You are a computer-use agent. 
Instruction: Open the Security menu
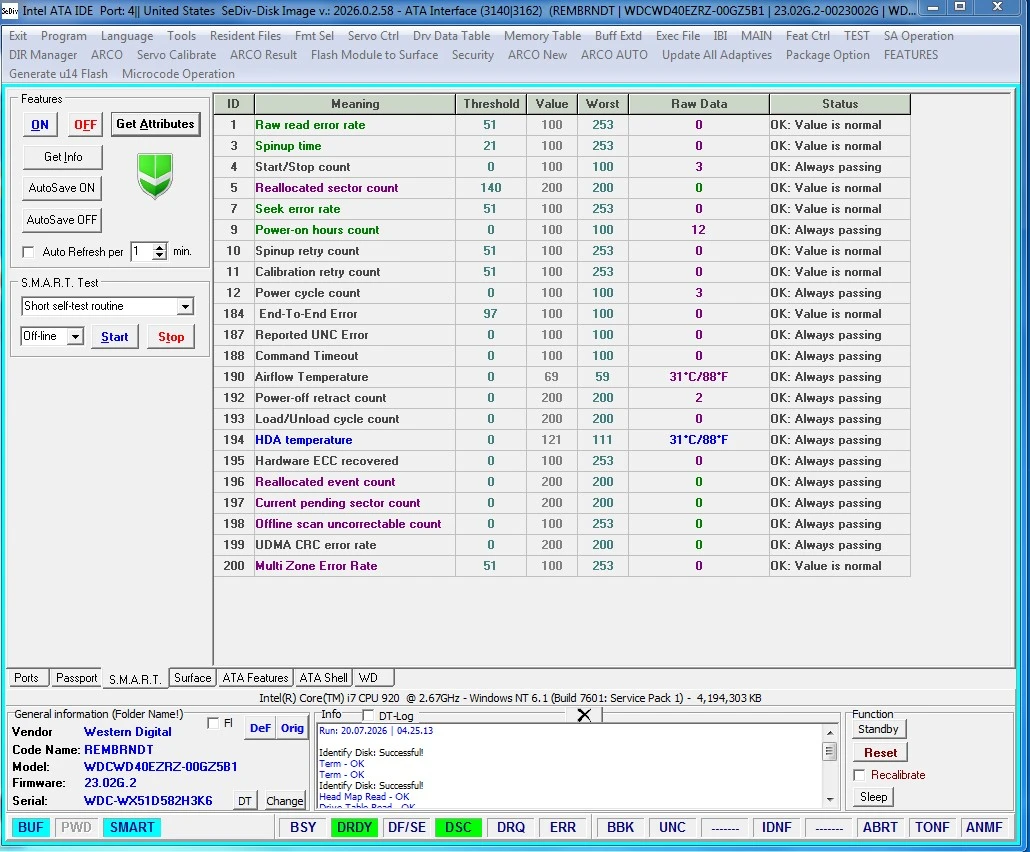(473, 55)
